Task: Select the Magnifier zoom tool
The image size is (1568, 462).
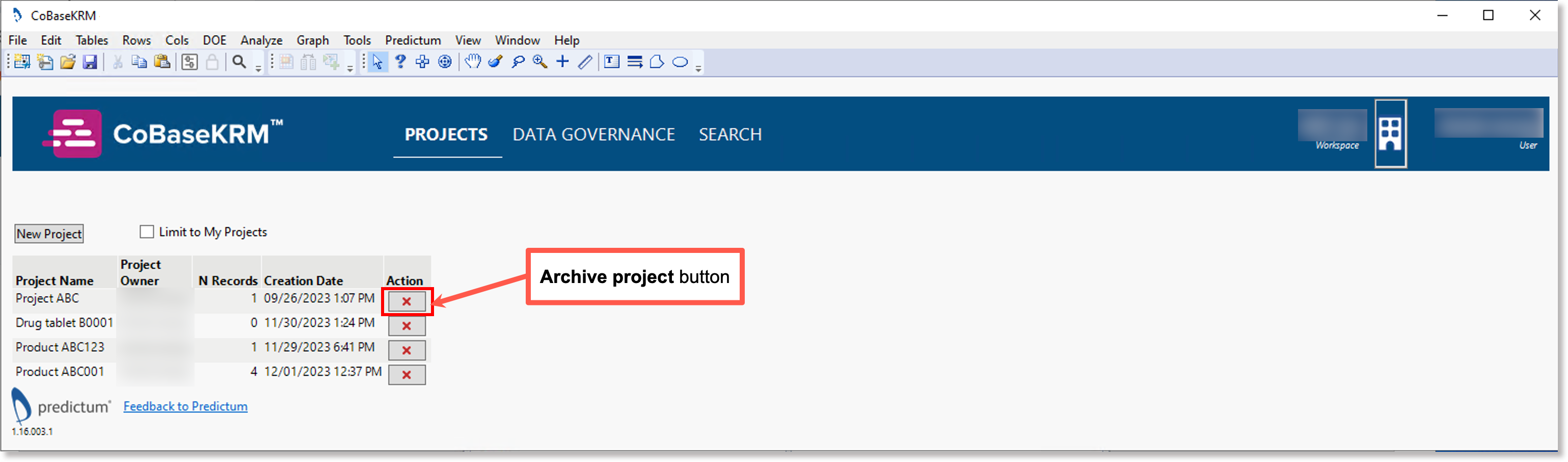Action: pyautogui.click(x=540, y=62)
